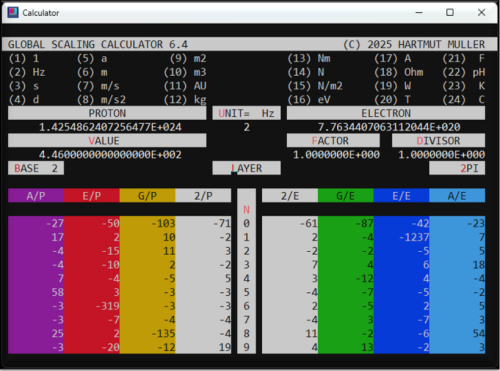The width and height of the screenshot is (500, 371).
Task: Click the title GLOBAL SCALING CALCULATOR 6.4
Action: pos(98,44)
